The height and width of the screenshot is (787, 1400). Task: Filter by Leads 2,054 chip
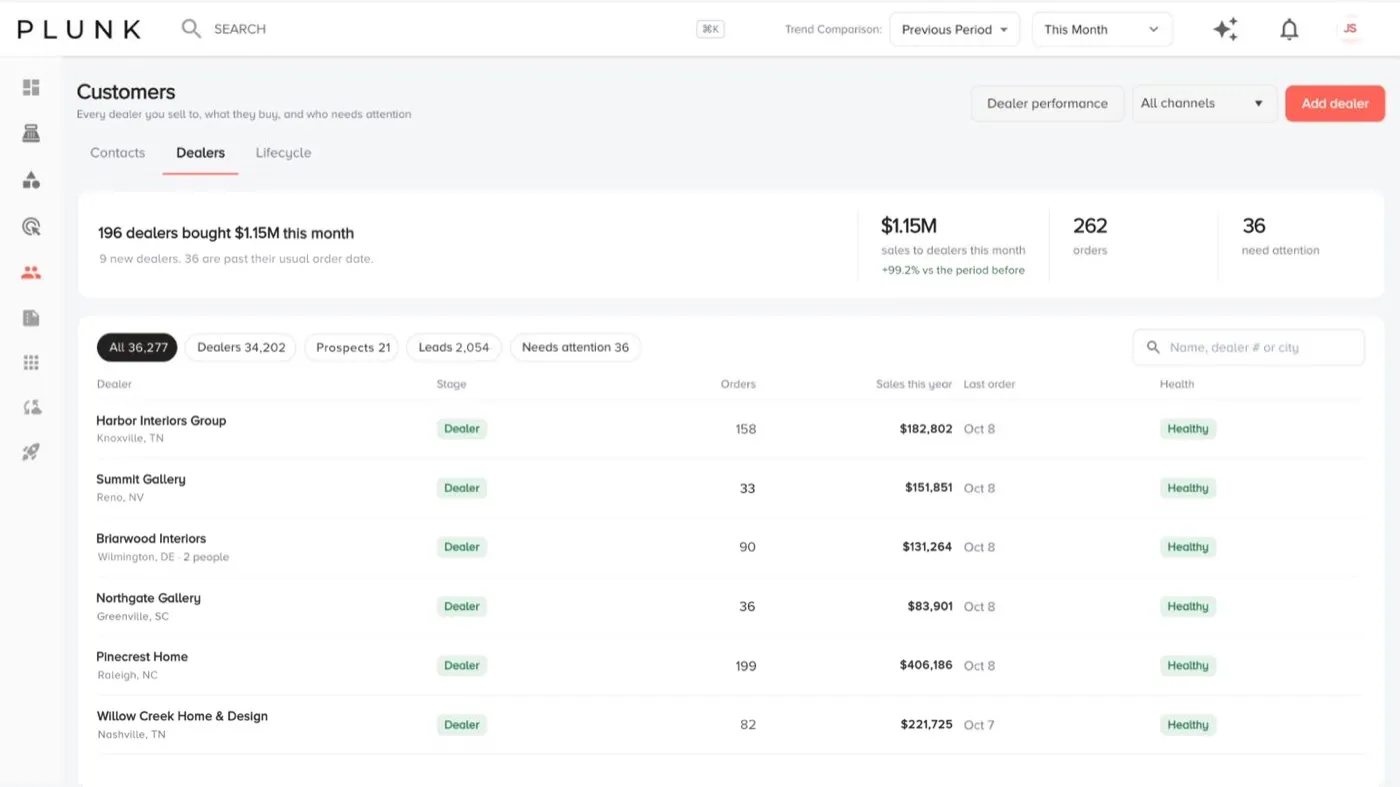(x=454, y=347)
